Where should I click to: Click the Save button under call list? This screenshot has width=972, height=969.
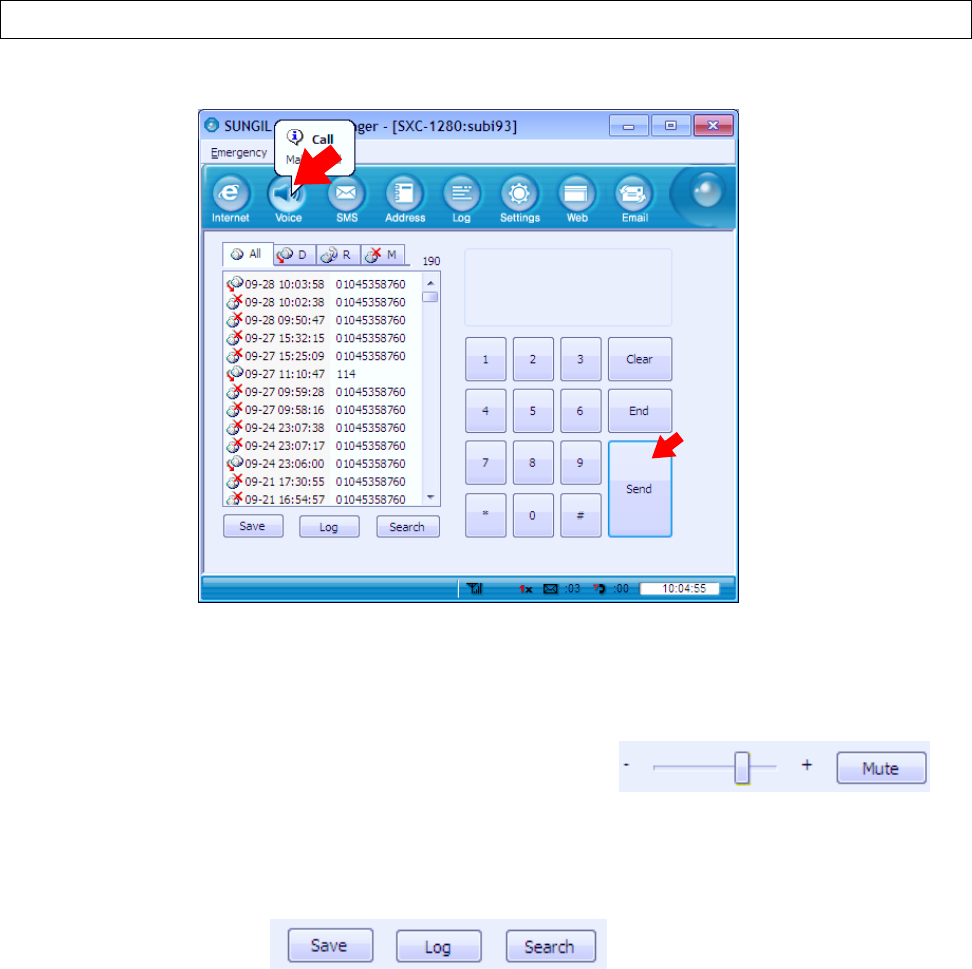[253, 526]
